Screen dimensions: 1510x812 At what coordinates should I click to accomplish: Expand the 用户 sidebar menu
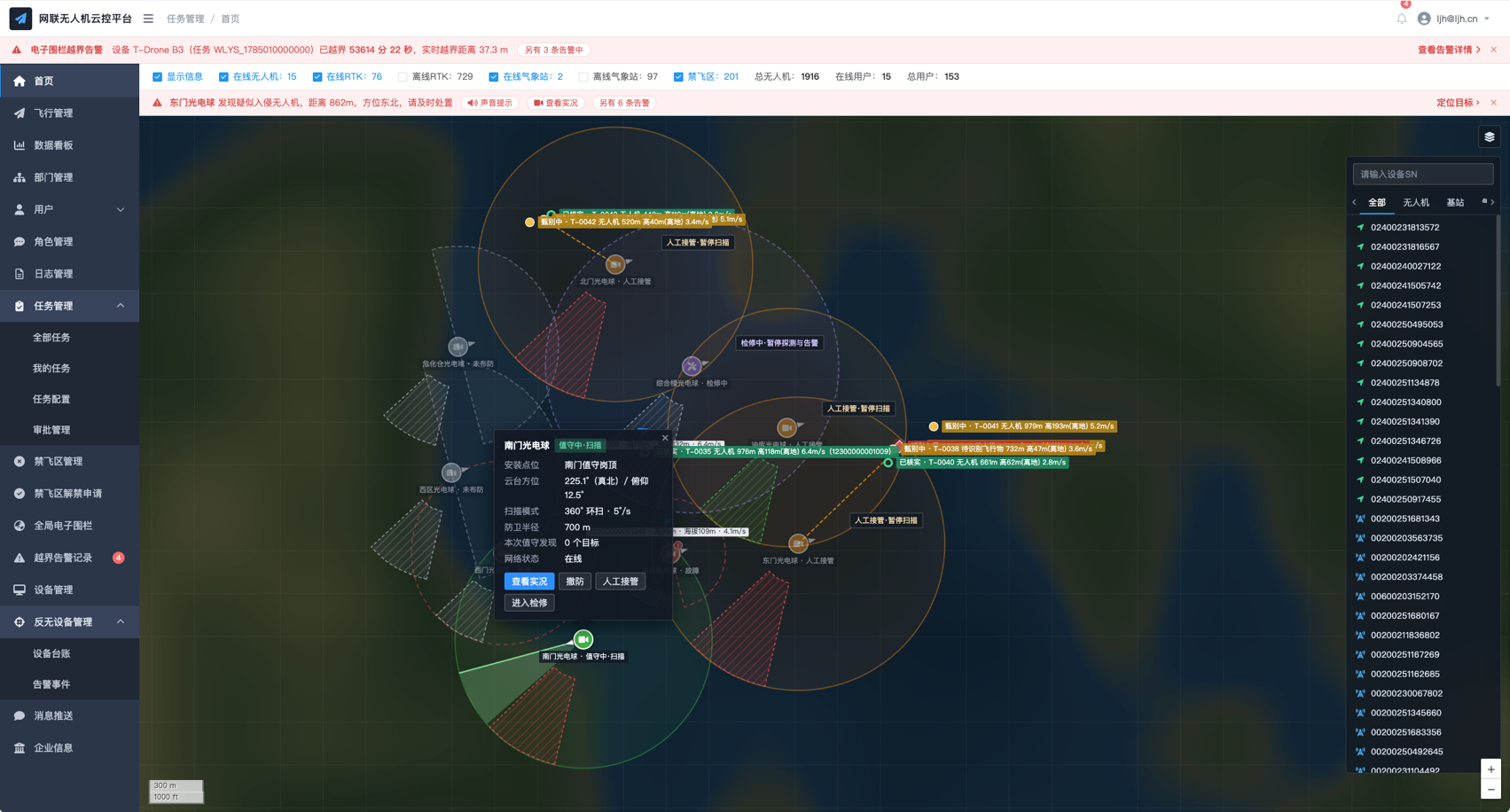69,209
